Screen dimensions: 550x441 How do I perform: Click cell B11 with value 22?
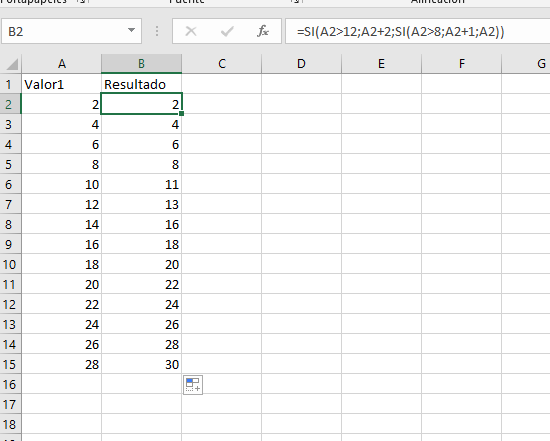[x=141, y=284]
